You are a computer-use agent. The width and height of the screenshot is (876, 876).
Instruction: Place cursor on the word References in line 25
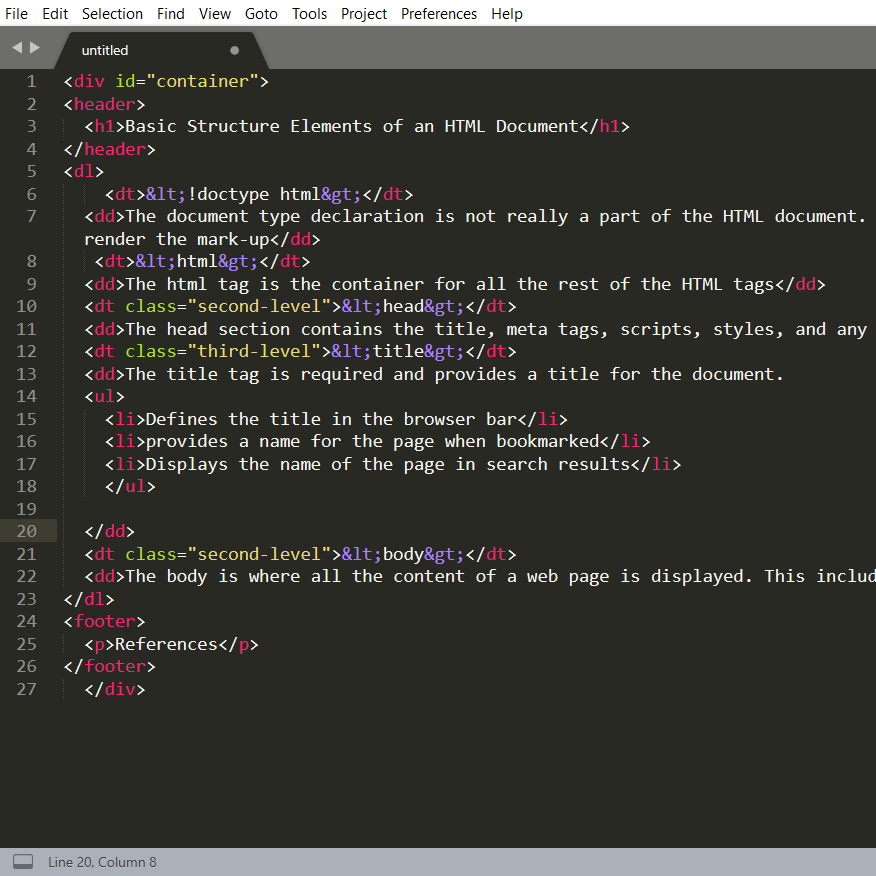[166, 644]
